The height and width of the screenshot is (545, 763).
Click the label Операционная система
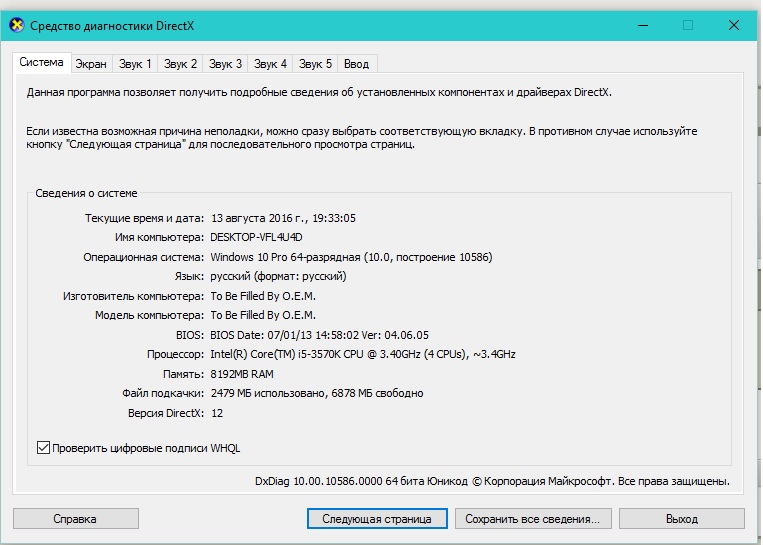pos(144,257)
